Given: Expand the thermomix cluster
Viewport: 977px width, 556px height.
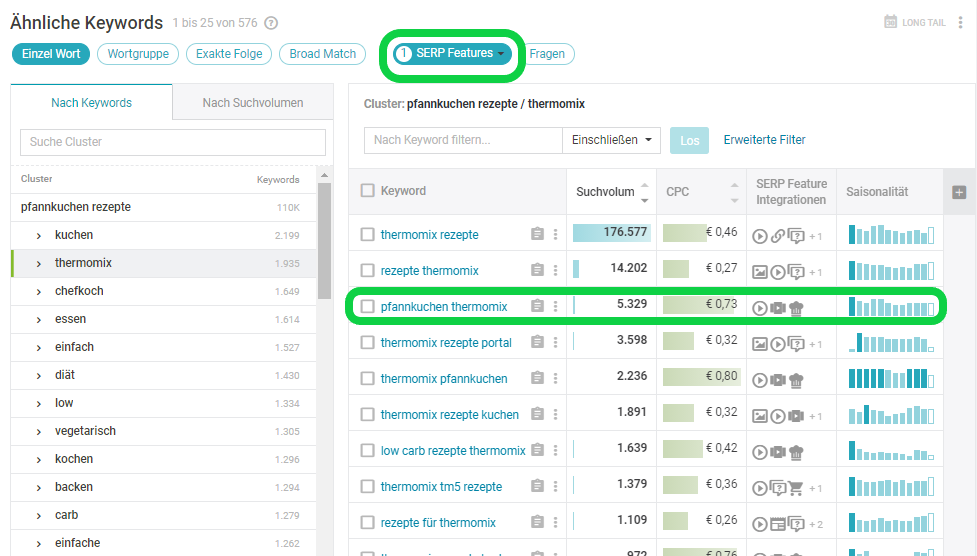Looking at the screenshot, I should coord(39,264).
